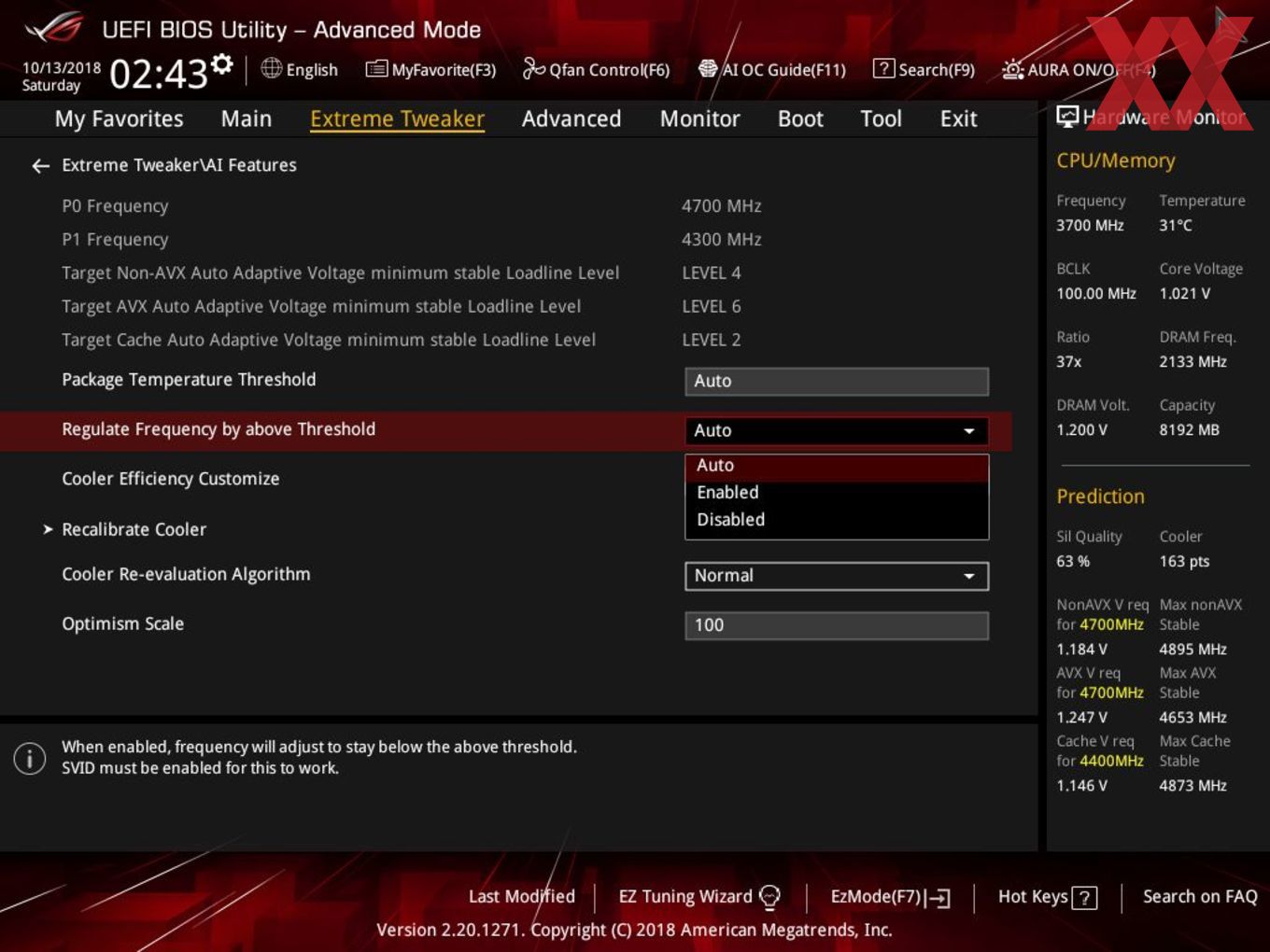Image resolution: width=1270 pixels, height=952 pixels.
Task: Choose Enabled in the dropdown list
Action: (837, 493)
